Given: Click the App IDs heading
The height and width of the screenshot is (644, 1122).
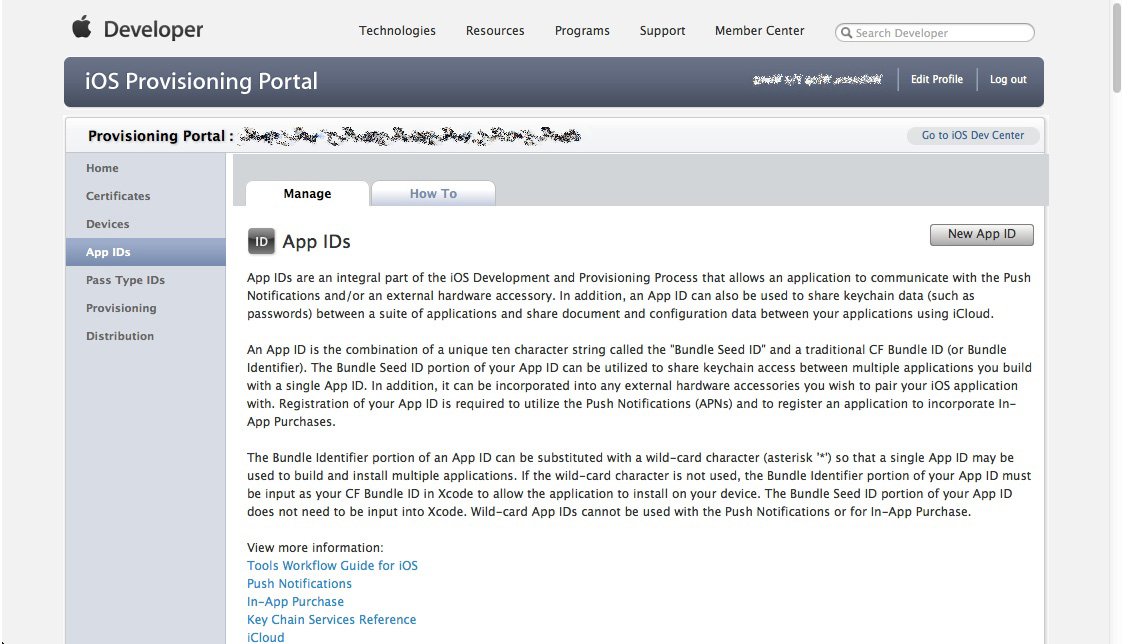Looking at the screenshot, I should (316, 242).
